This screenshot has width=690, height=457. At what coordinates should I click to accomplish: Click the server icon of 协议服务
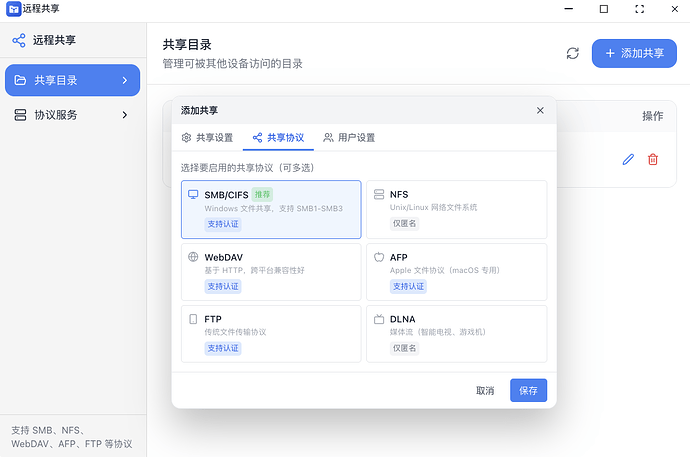(x=20, y=115)
